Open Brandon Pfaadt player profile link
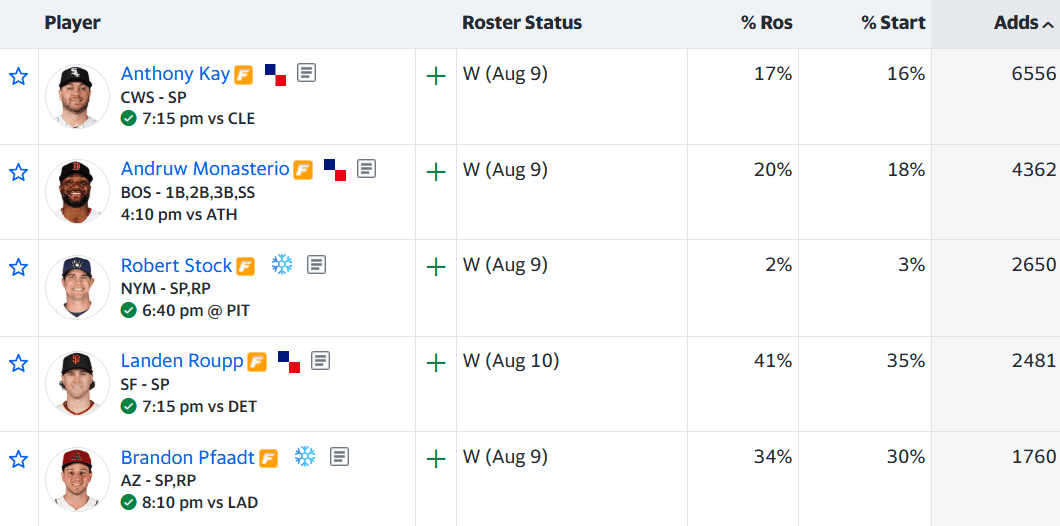The image size is (1060, 526). click(188, 458)
